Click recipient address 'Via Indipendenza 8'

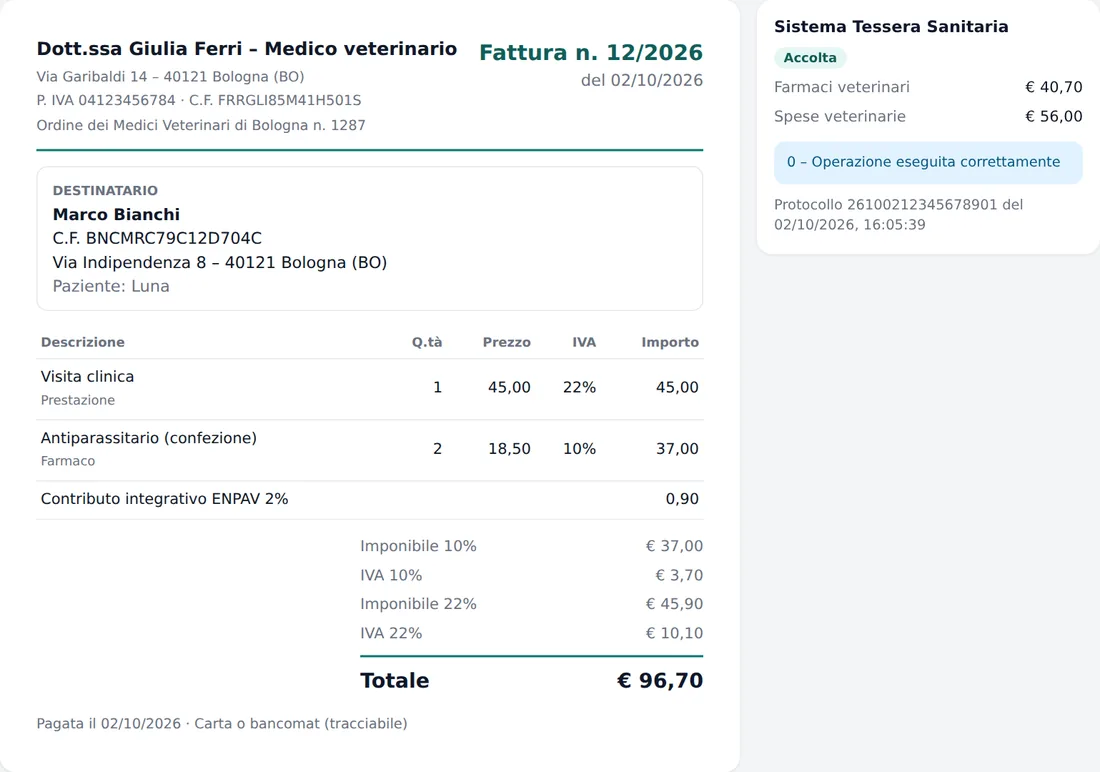(129, 262)
